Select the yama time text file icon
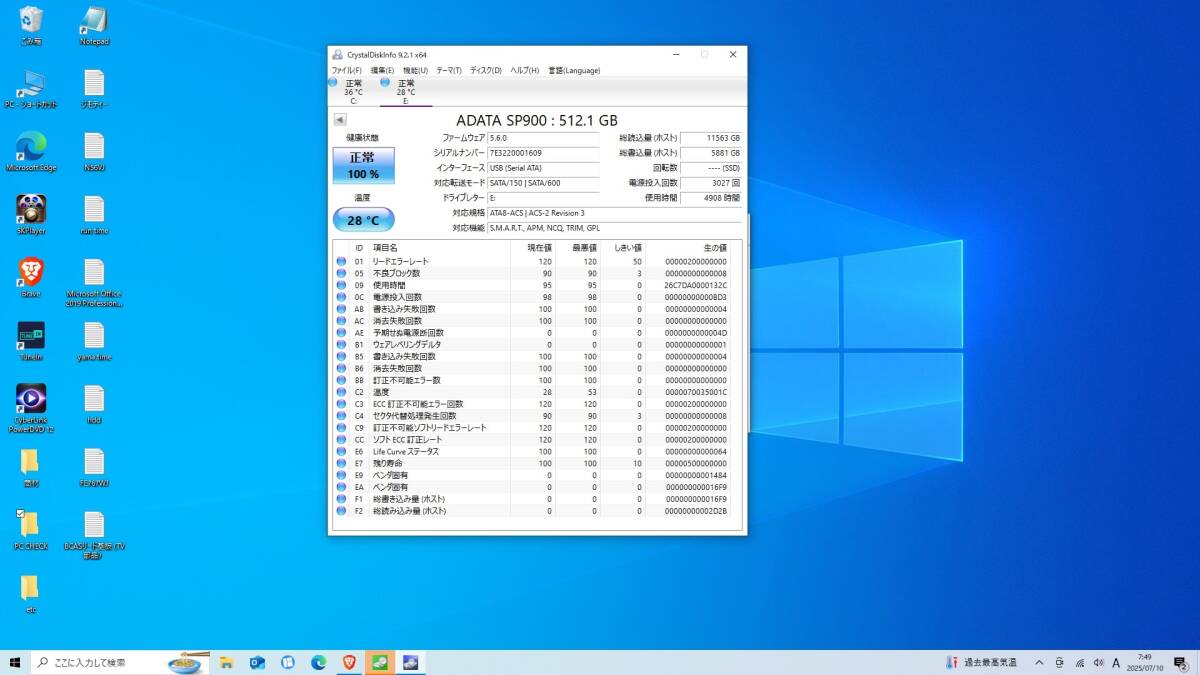Viewport: 1200px width, 675px height. 94,341
